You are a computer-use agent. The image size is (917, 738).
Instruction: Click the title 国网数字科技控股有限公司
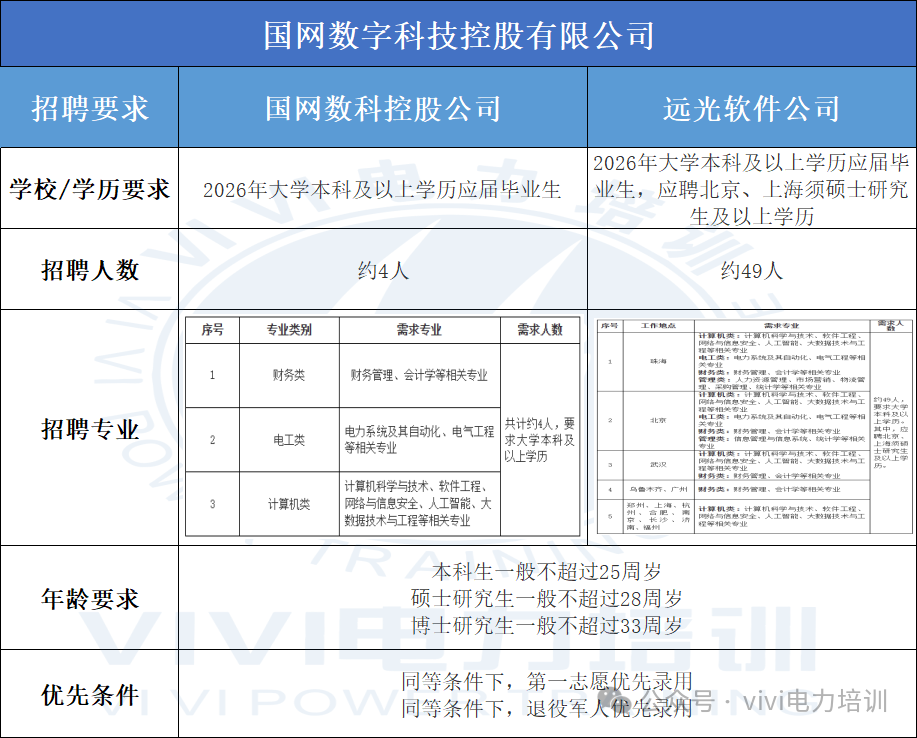[x=458, y=35]
